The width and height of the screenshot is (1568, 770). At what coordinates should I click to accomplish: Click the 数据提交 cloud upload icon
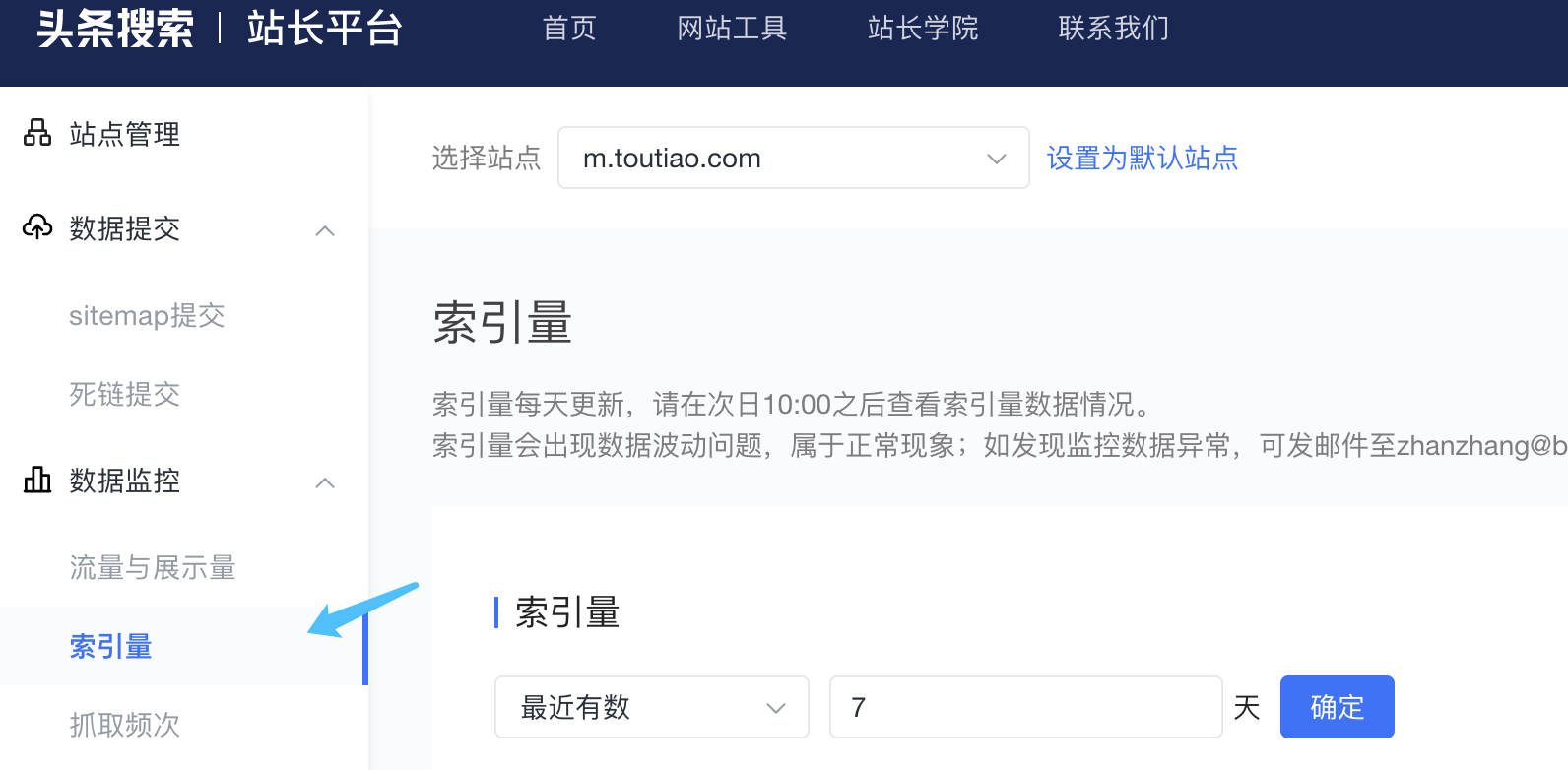[37, 227]
